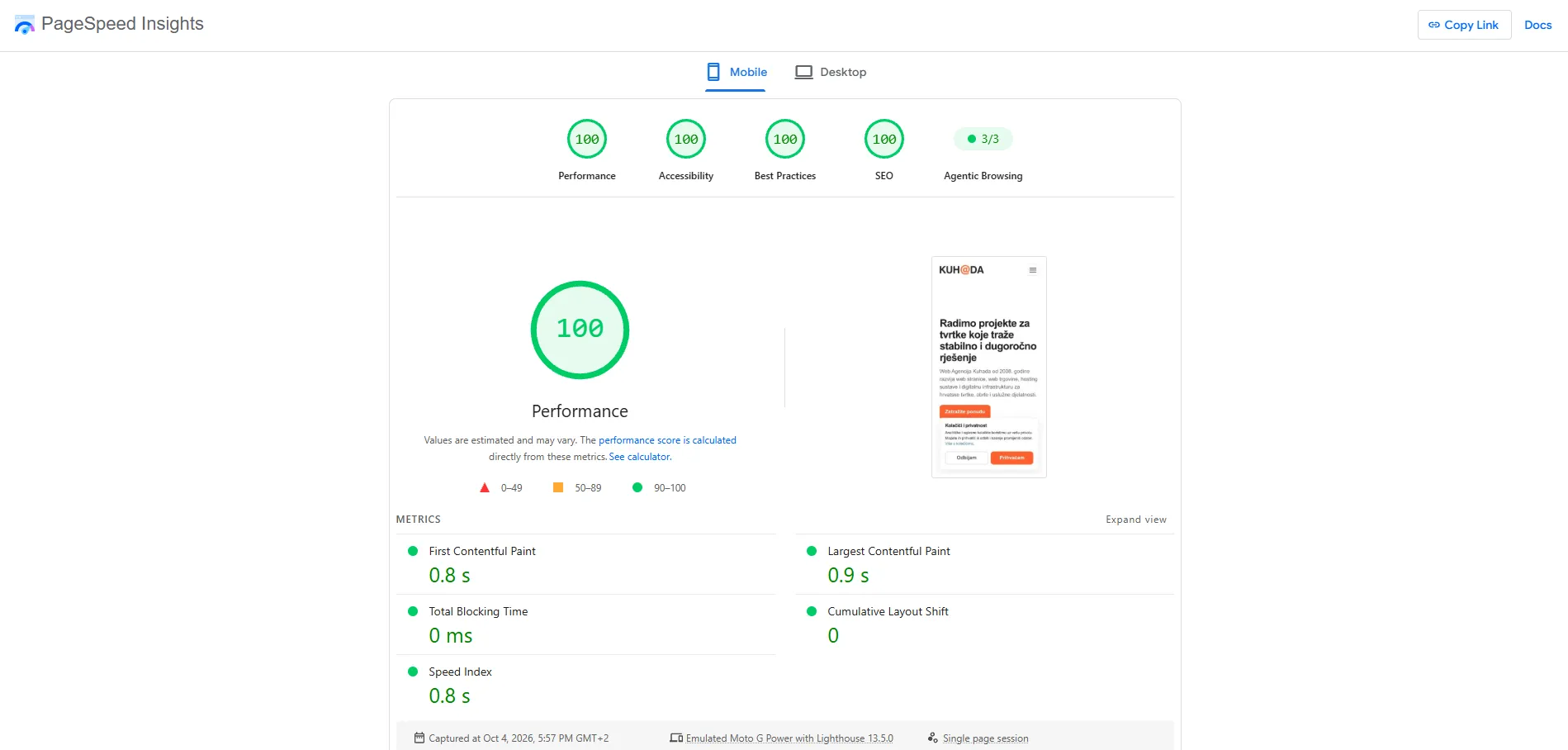Open the Docs link
This screenshot has height=750, width=1568.
tap(1537, 25)
